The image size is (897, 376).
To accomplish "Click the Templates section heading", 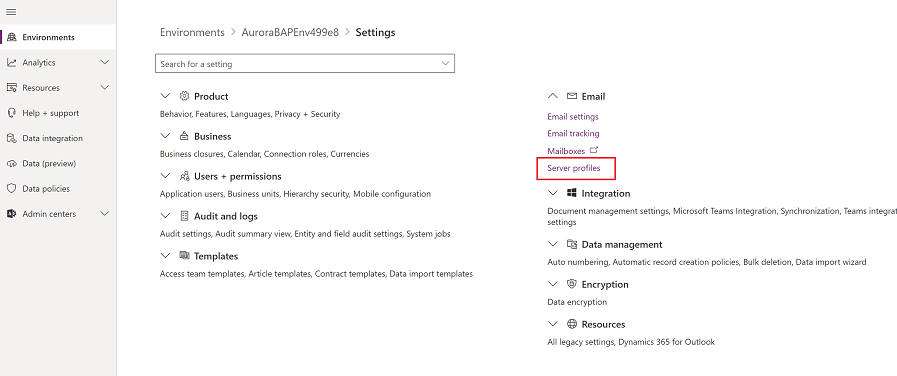I will tap(216, 256).
